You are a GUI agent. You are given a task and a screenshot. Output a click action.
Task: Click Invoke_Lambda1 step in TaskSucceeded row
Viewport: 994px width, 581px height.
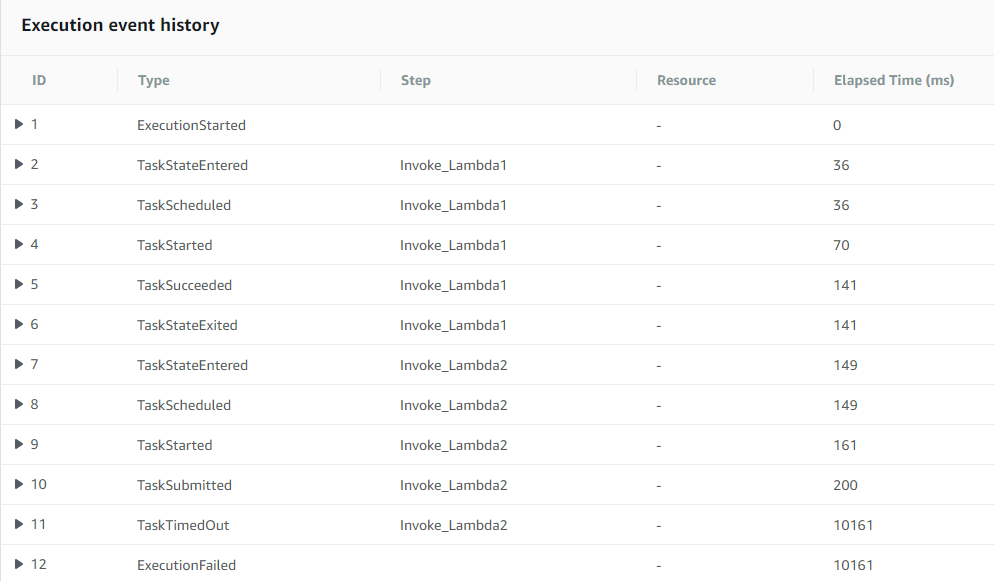453,285
